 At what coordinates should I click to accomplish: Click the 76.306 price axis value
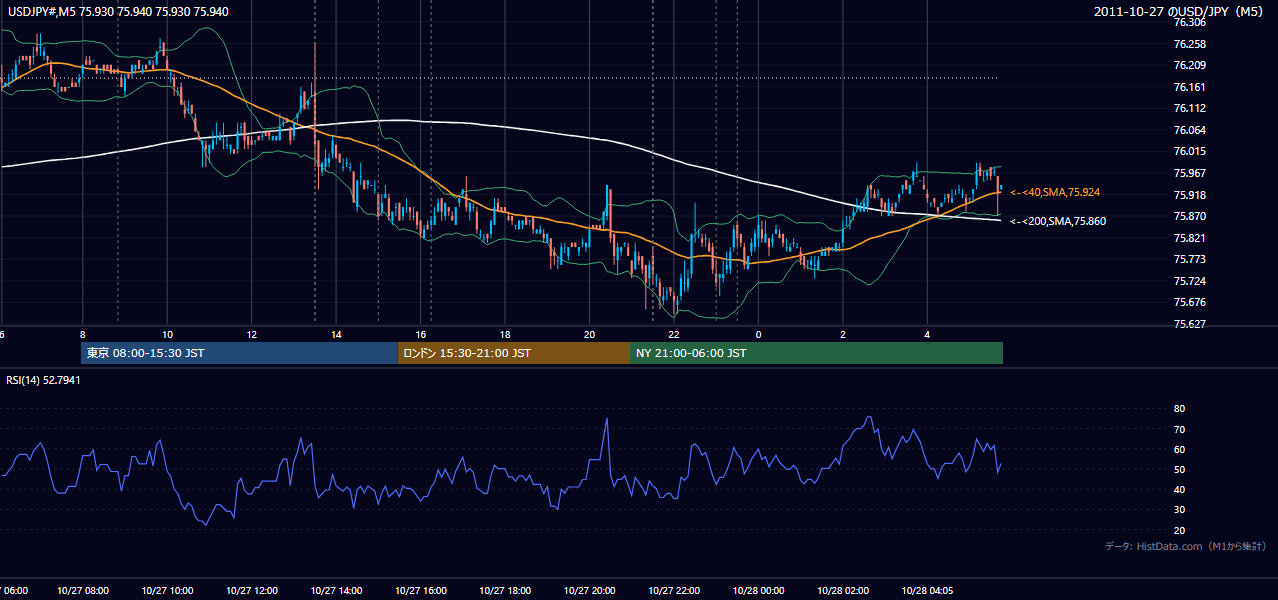[1189, 22]
